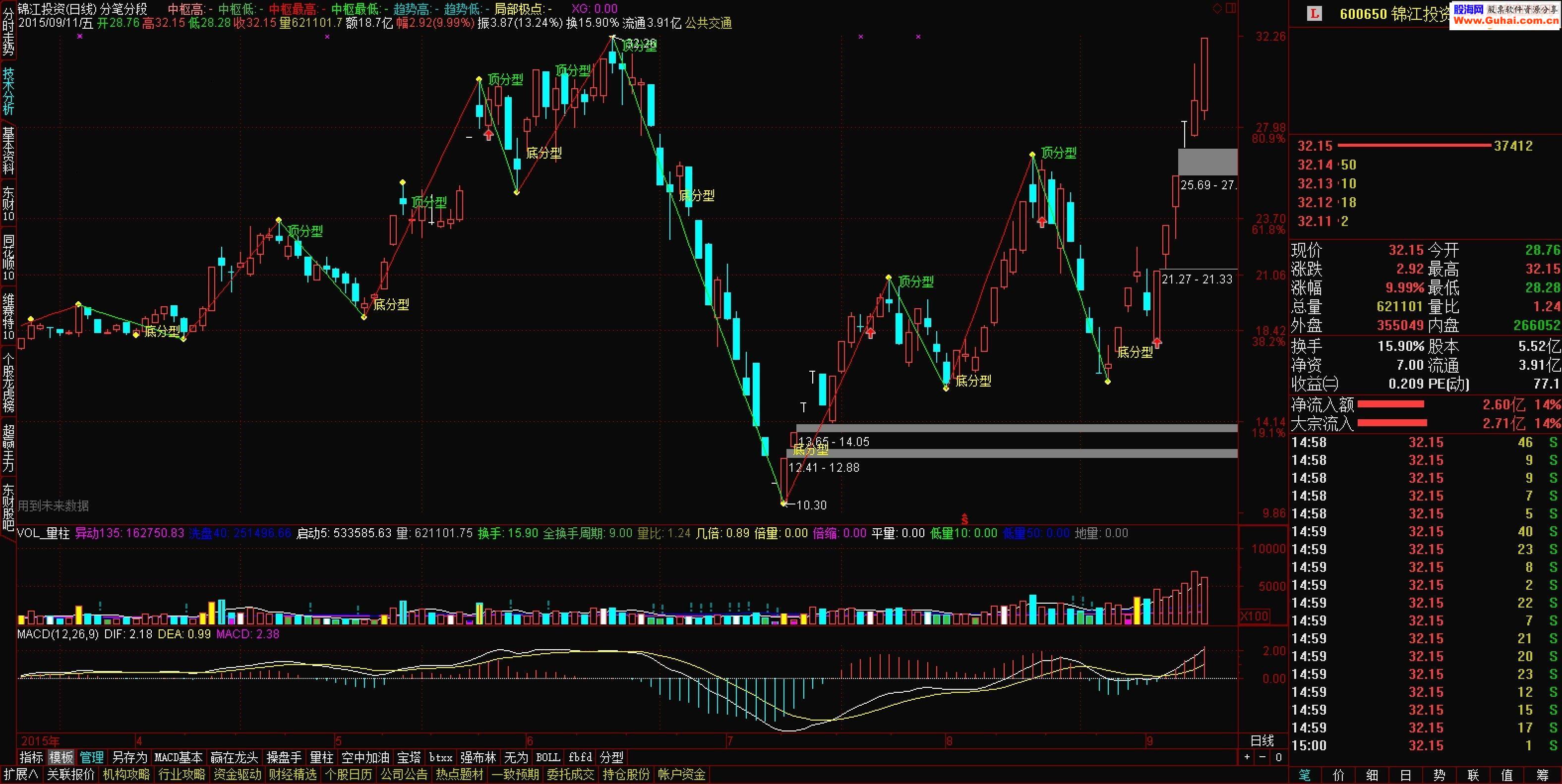Open the 基本资料 sidebar tab
This screenshot has width=1562, height=784.
click(x=8, y=150)
